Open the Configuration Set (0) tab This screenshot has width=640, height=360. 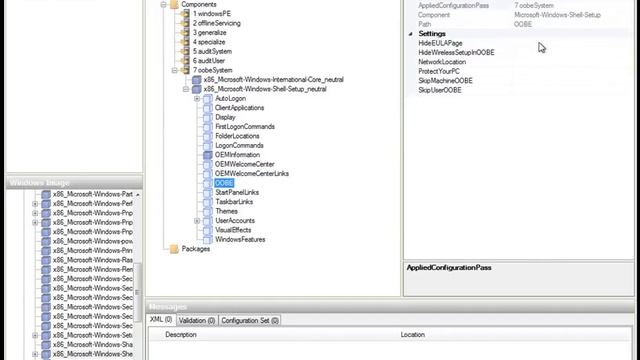(250, 320)
